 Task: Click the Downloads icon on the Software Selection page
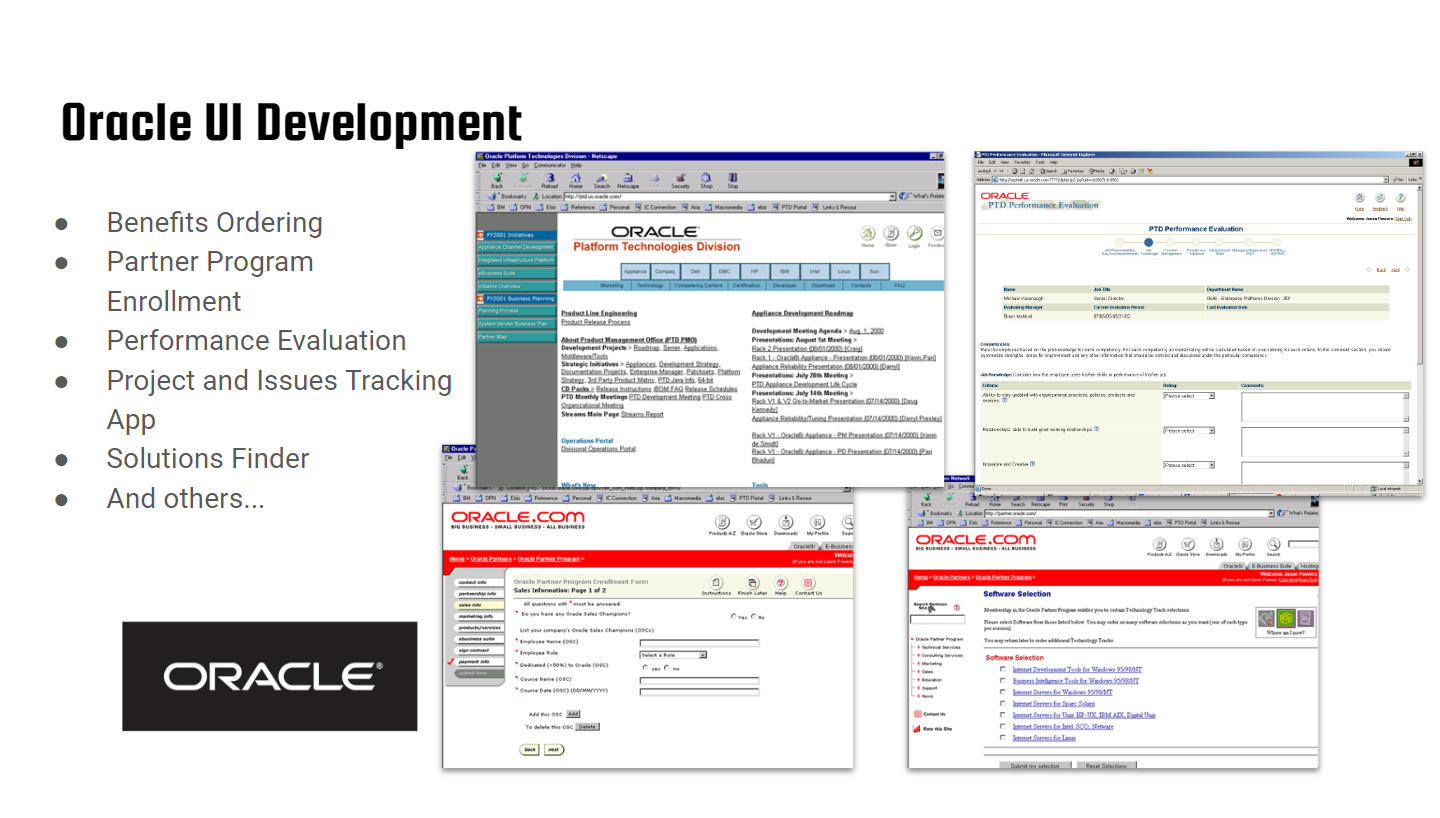[1216, 543]
